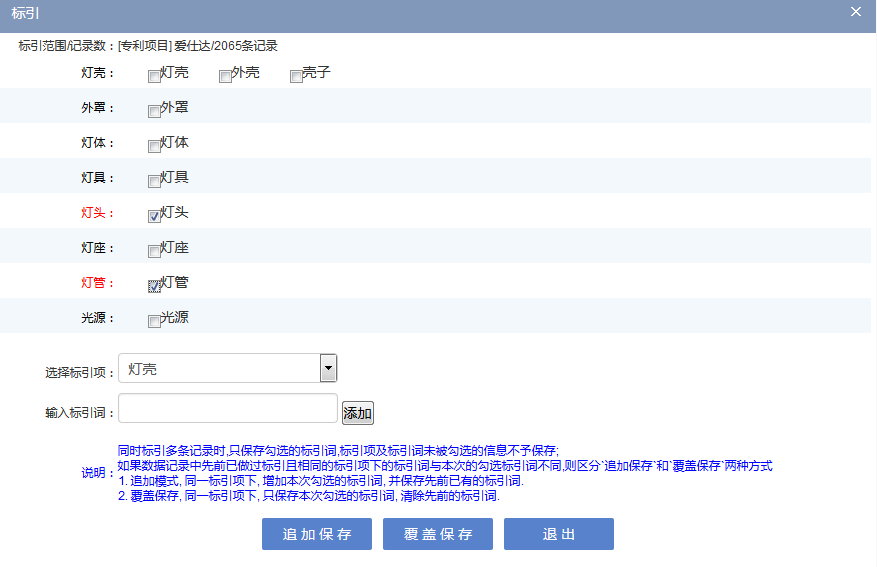Tick the 灯座 checkbox

pos(154,252)
